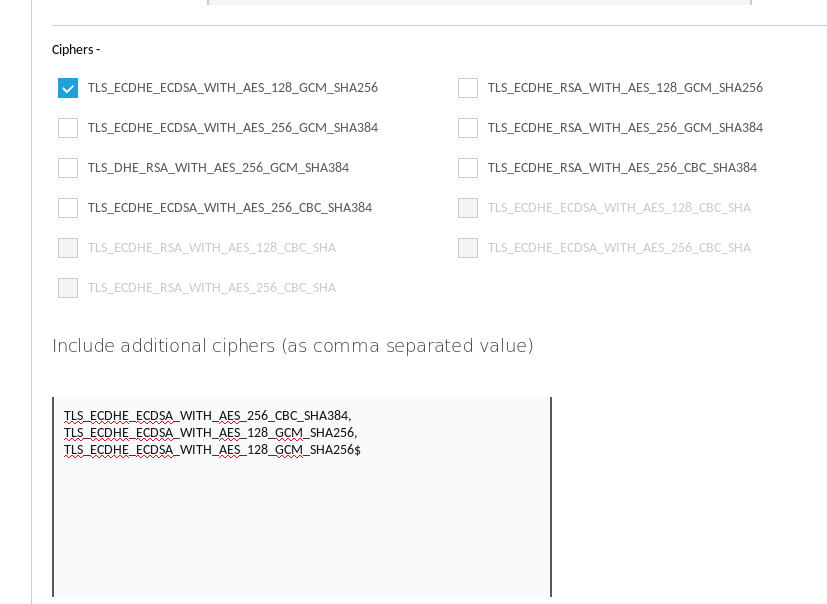Click the partially visible field above Ciphers section
827x604 pixels.
pos(478,3)
